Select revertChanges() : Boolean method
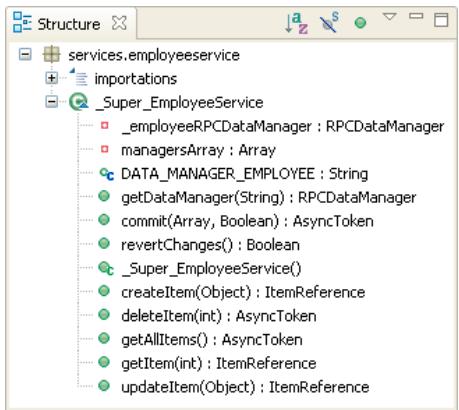459x410 pixels. coord(210,245)
